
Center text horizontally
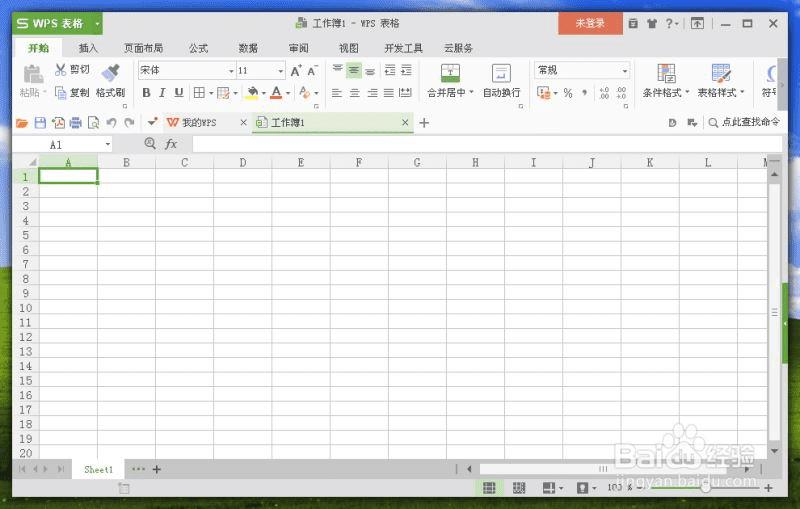click(x=355, y=92)
